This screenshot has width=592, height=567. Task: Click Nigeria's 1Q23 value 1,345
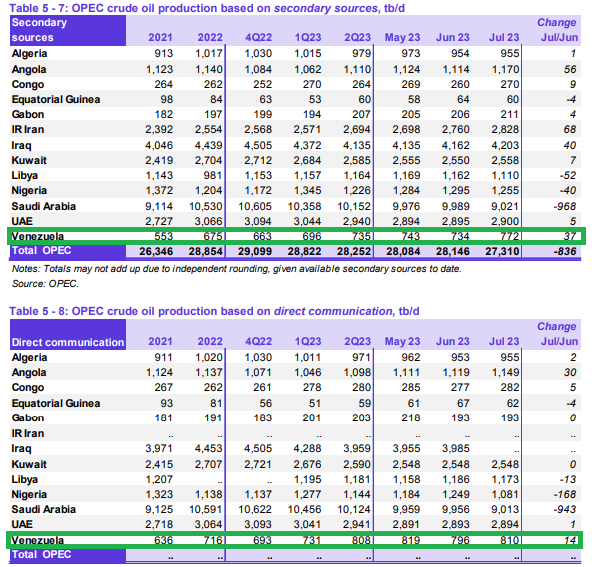pos(307,191)
